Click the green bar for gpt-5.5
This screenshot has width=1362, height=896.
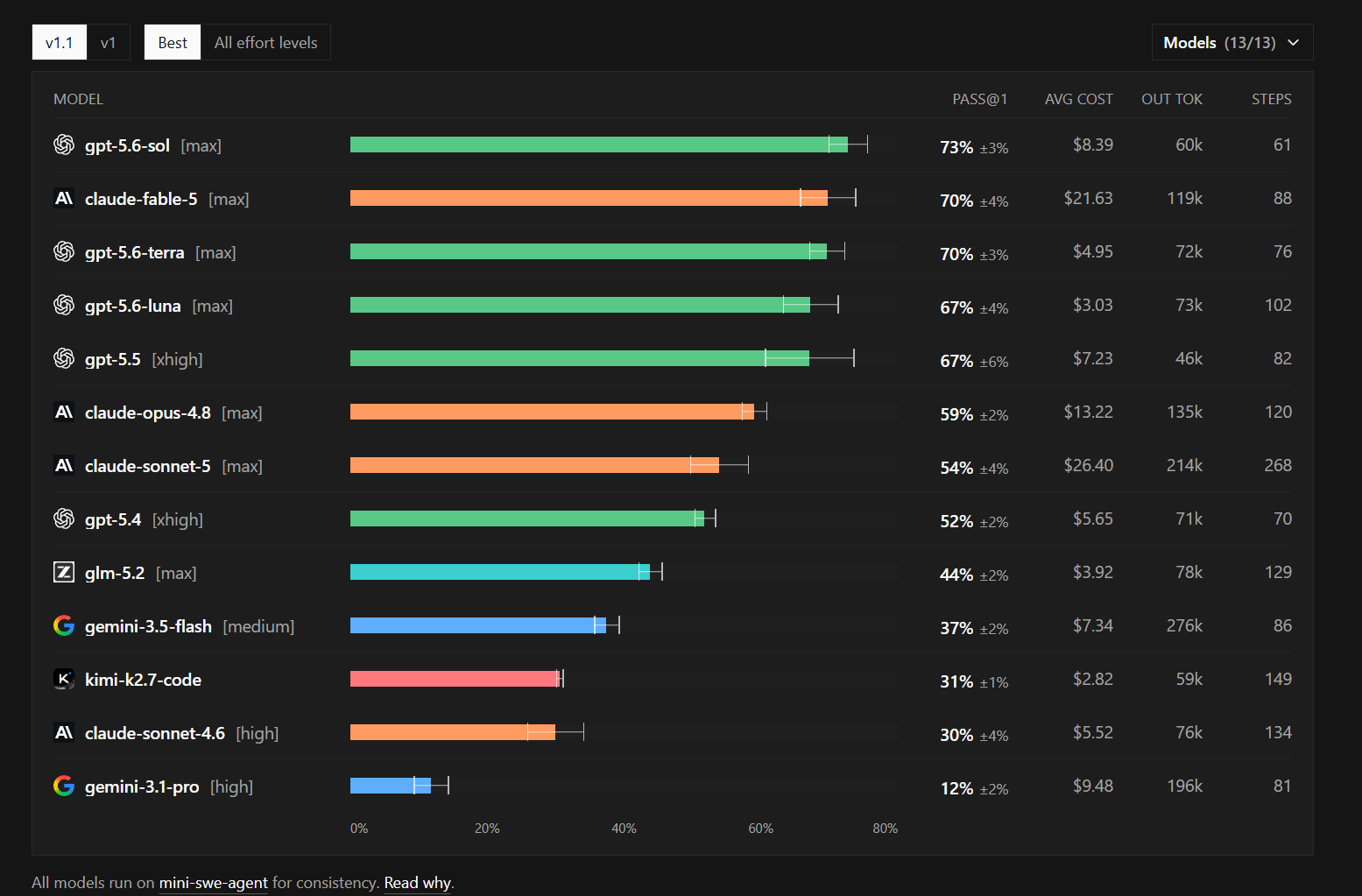(x=580, y=358)
